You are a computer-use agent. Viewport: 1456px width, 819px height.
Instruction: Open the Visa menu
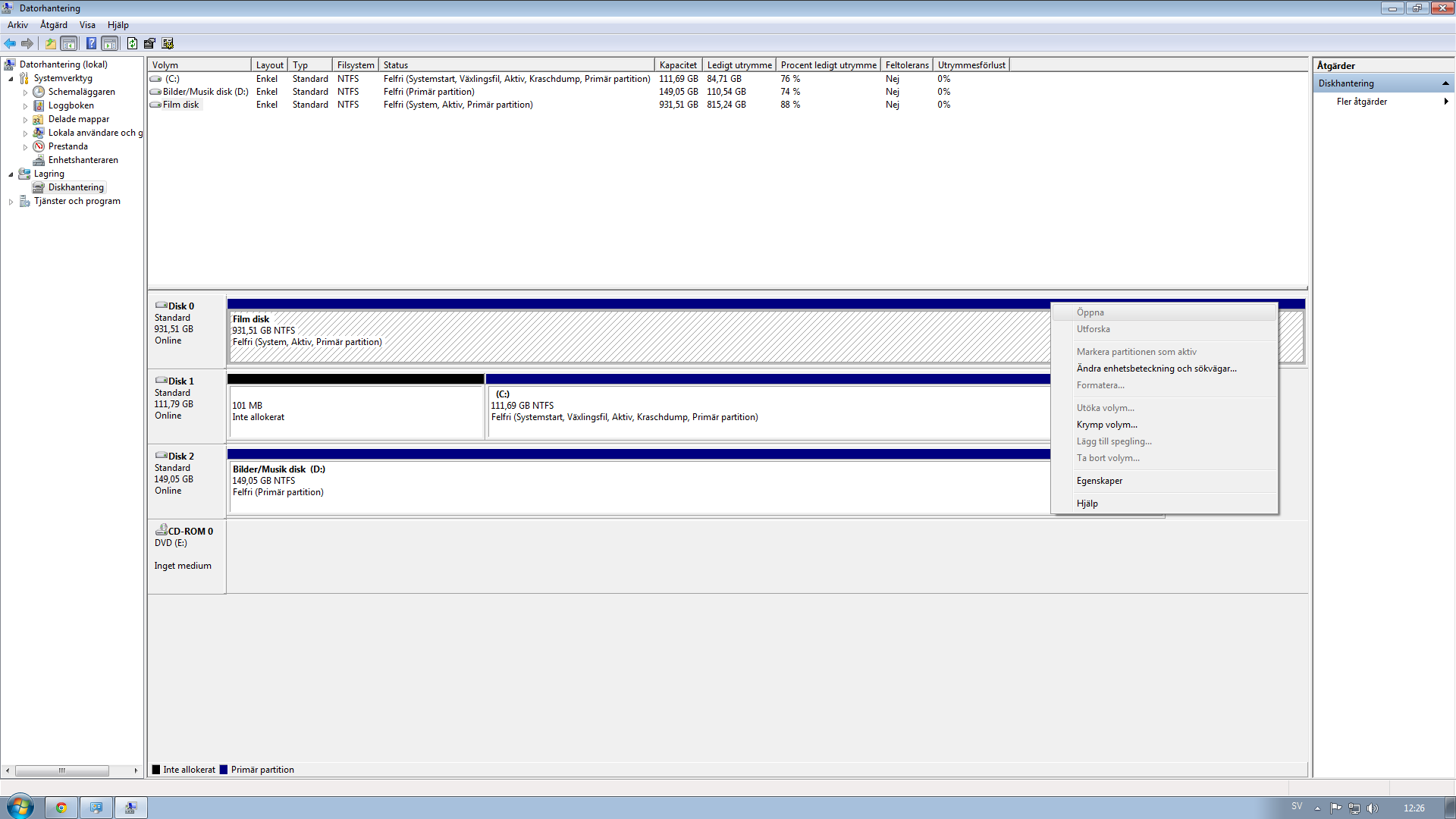point(87,25)
